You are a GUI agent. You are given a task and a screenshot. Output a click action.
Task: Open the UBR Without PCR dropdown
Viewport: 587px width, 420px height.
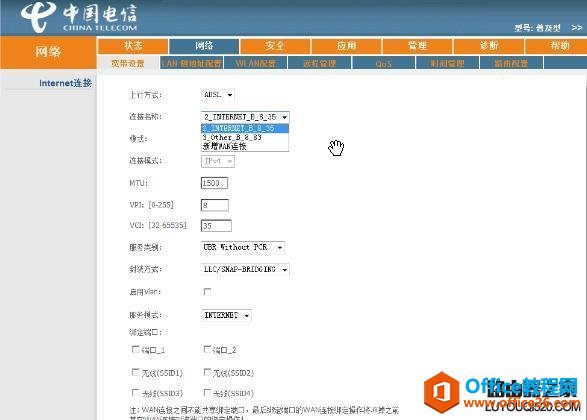[243, 247]
